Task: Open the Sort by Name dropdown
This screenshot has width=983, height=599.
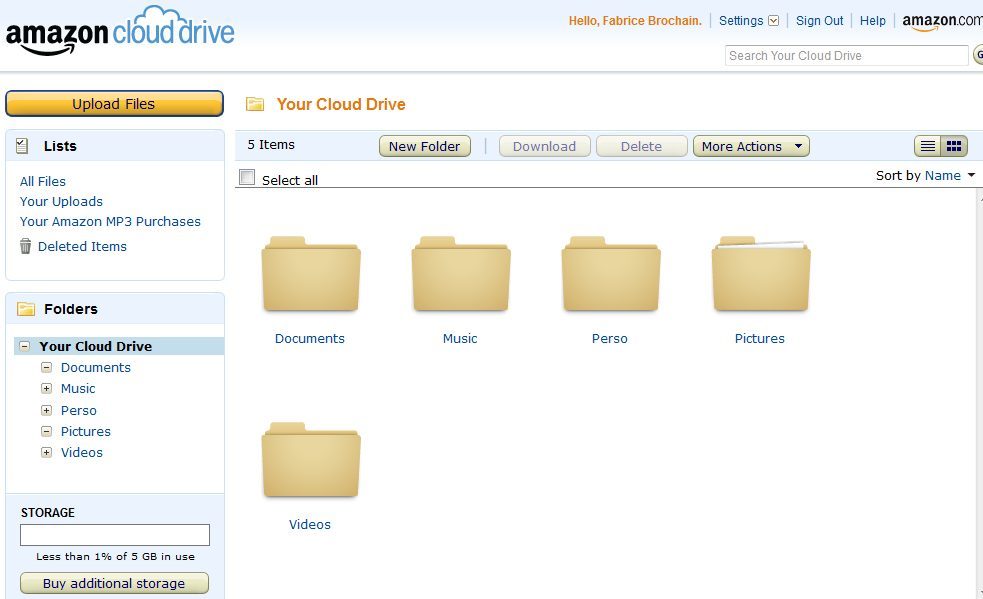Action: [948, 176]
